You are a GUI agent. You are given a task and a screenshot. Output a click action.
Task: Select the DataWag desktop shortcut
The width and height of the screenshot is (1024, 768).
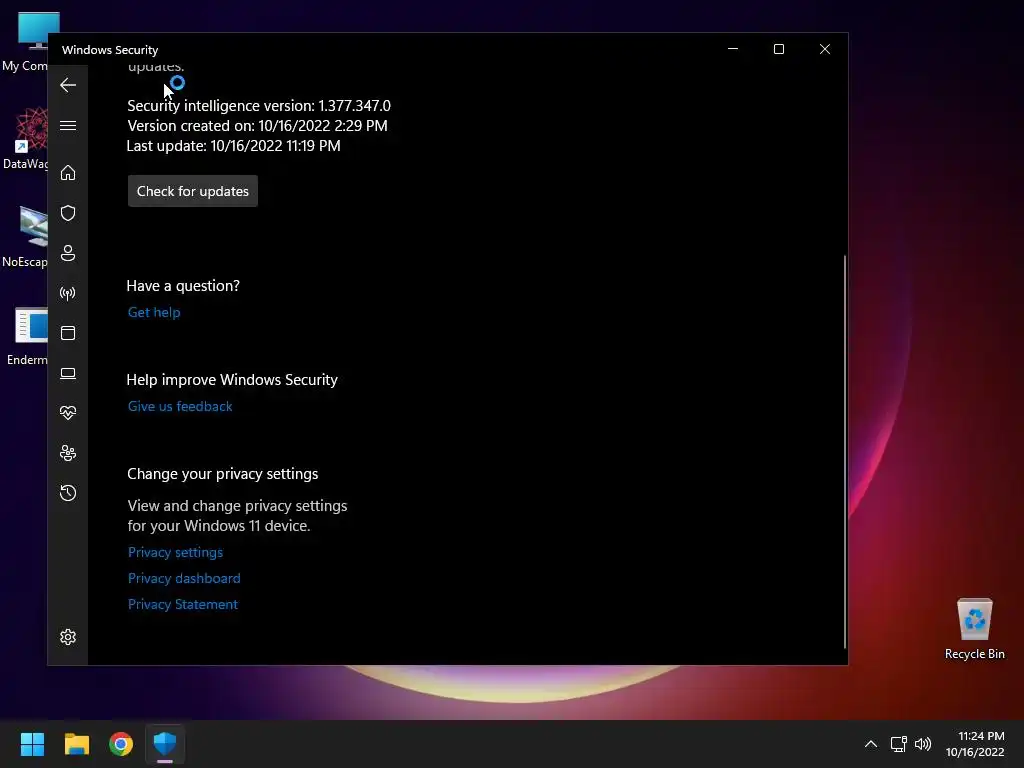pos(25,138)
